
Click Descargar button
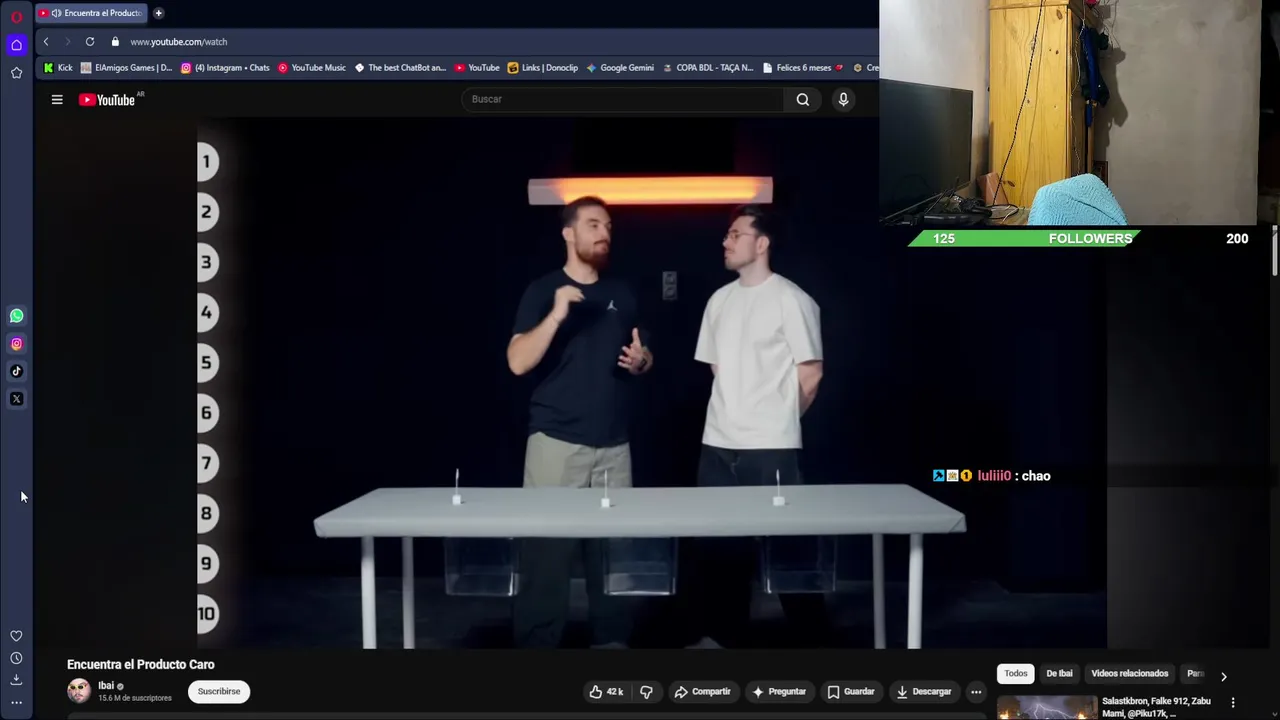click(924, 692)
